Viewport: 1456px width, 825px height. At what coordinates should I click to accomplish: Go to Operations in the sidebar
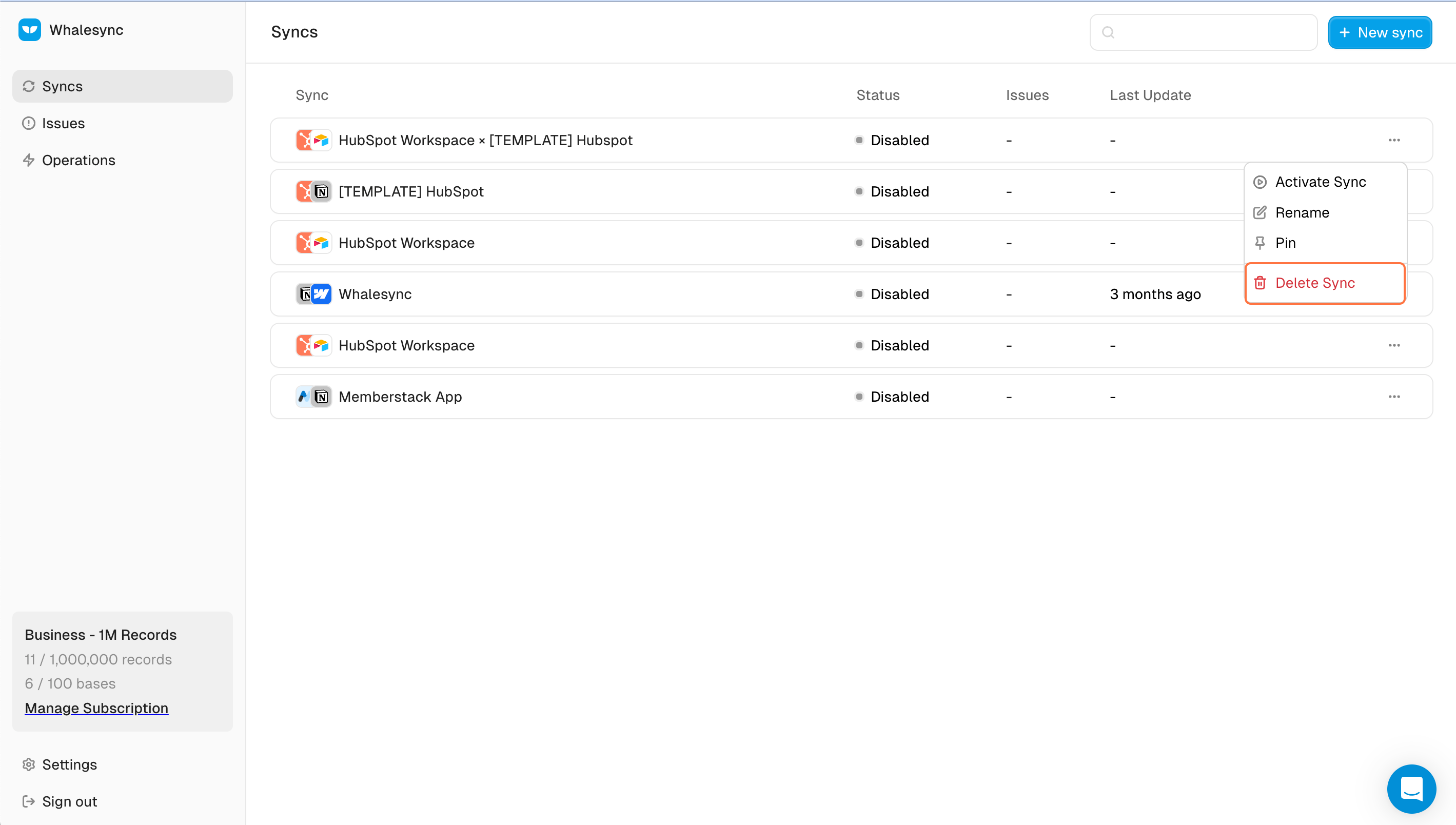pos(78,161)
